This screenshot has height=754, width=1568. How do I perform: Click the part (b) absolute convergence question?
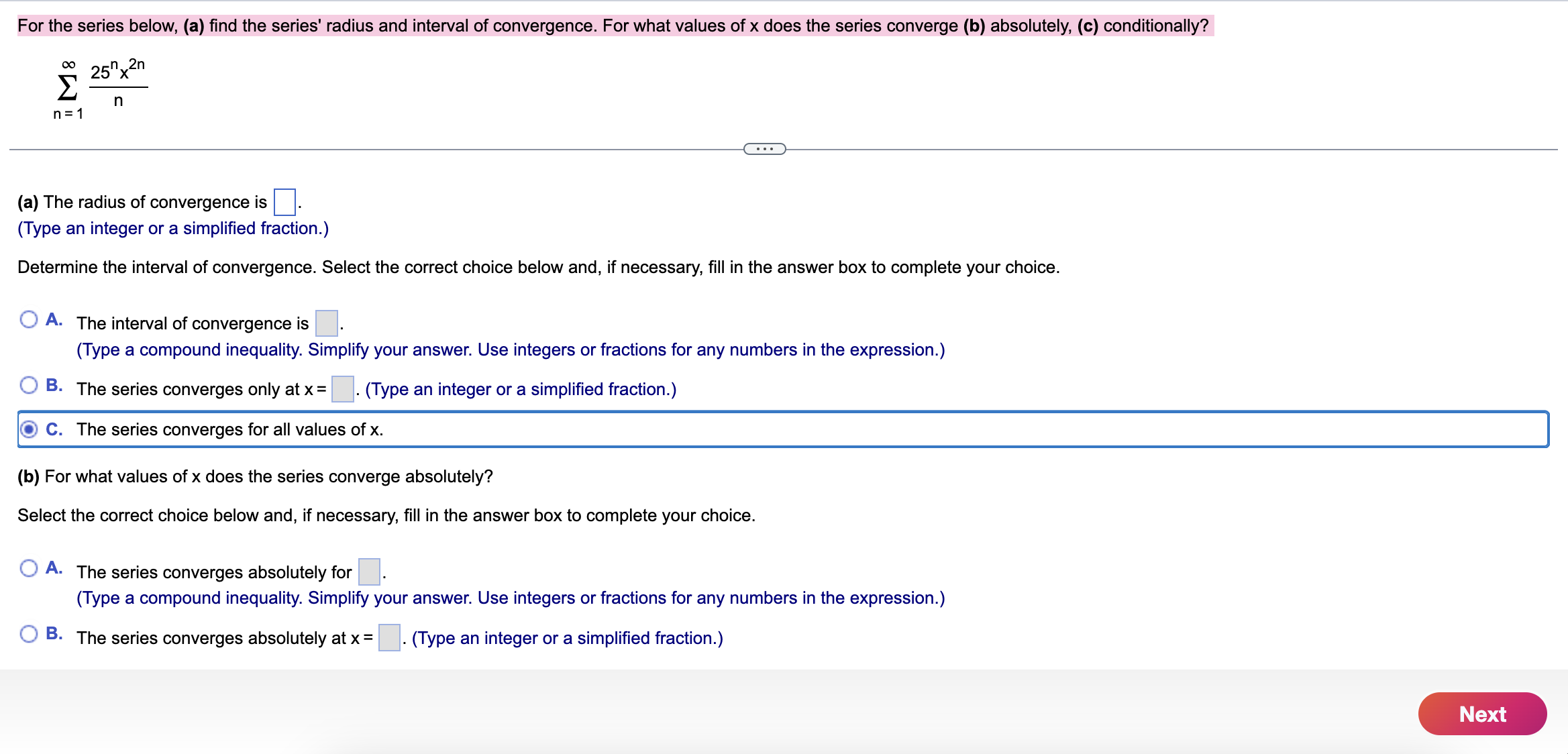point(255,476)
